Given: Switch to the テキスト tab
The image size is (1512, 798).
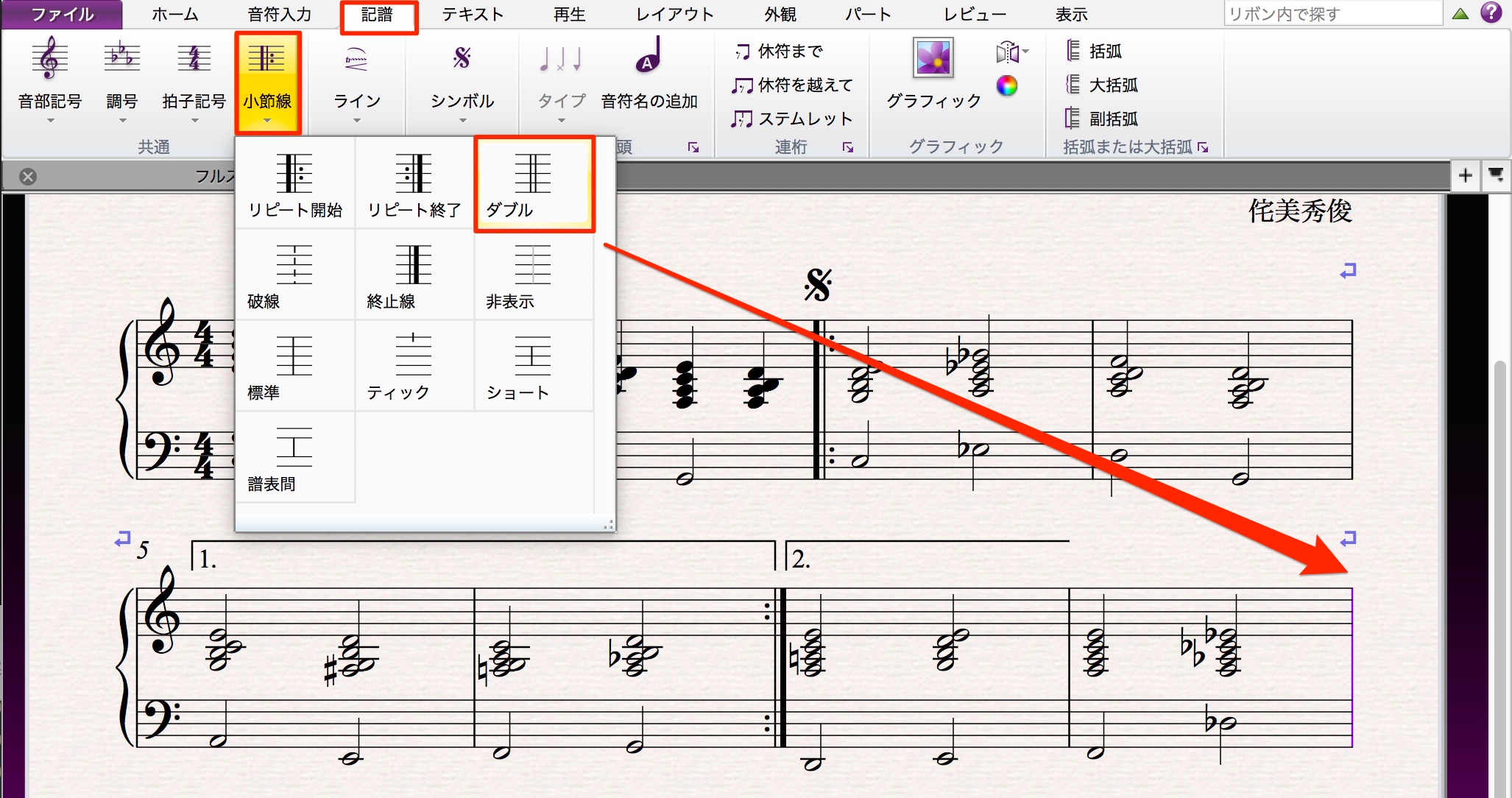Looking at the screenshot, I should 473,14.
